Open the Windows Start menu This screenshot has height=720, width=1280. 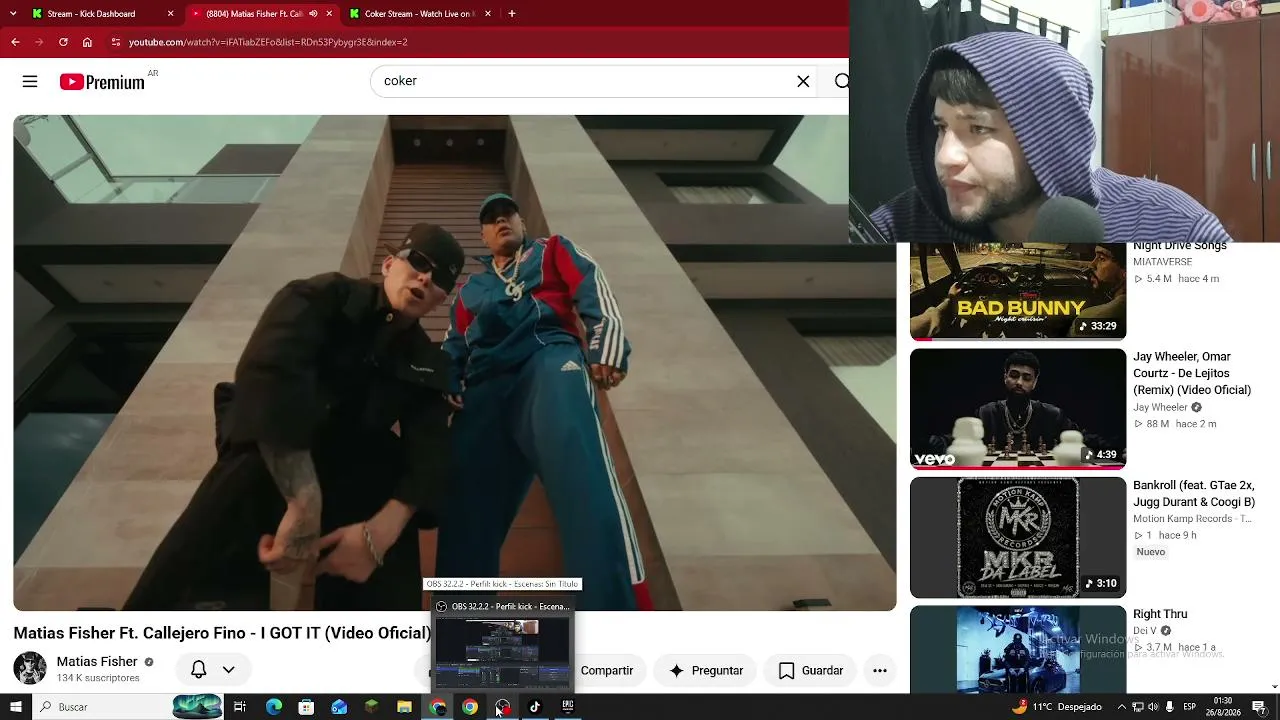(15, 707)
